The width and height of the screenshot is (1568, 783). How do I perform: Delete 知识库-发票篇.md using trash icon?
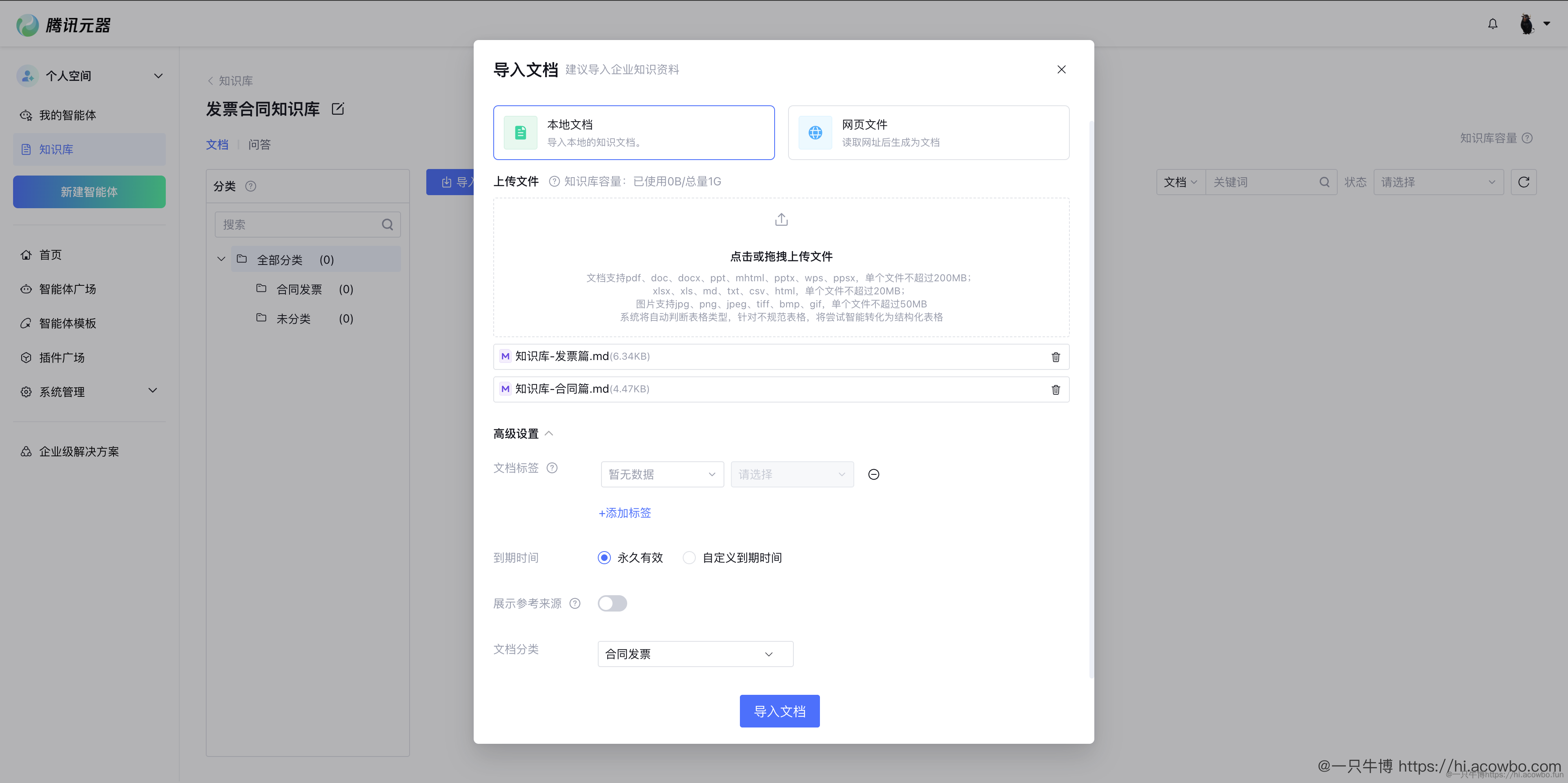point(1056,357)
